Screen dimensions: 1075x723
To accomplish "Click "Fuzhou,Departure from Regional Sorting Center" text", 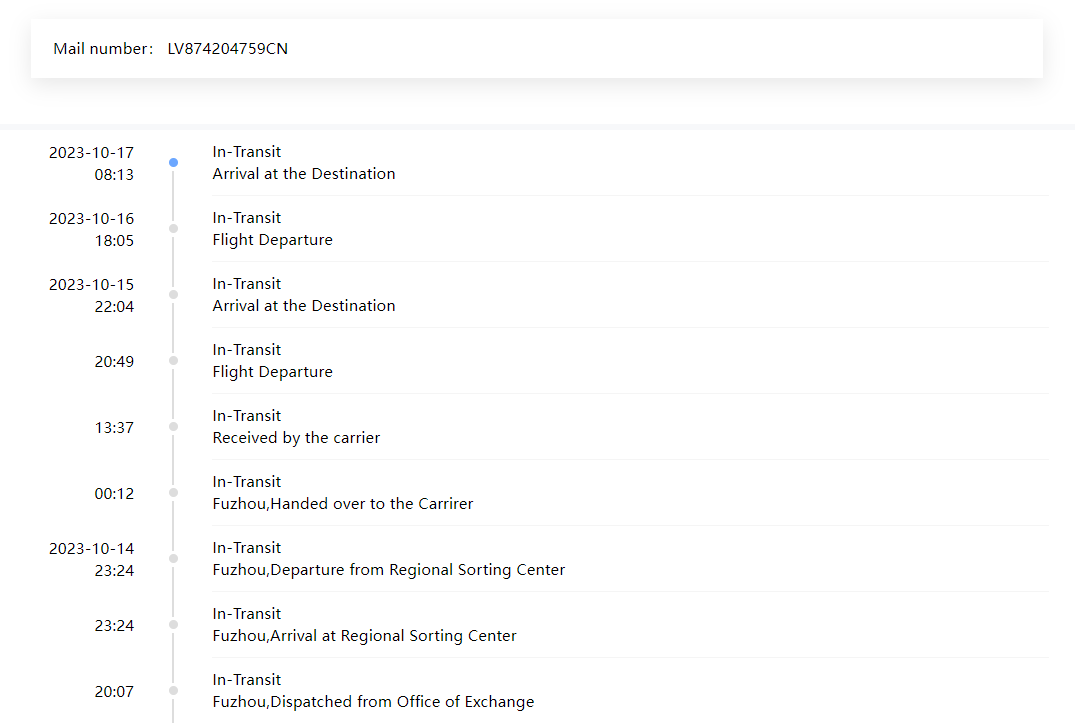I will [388, 570].
